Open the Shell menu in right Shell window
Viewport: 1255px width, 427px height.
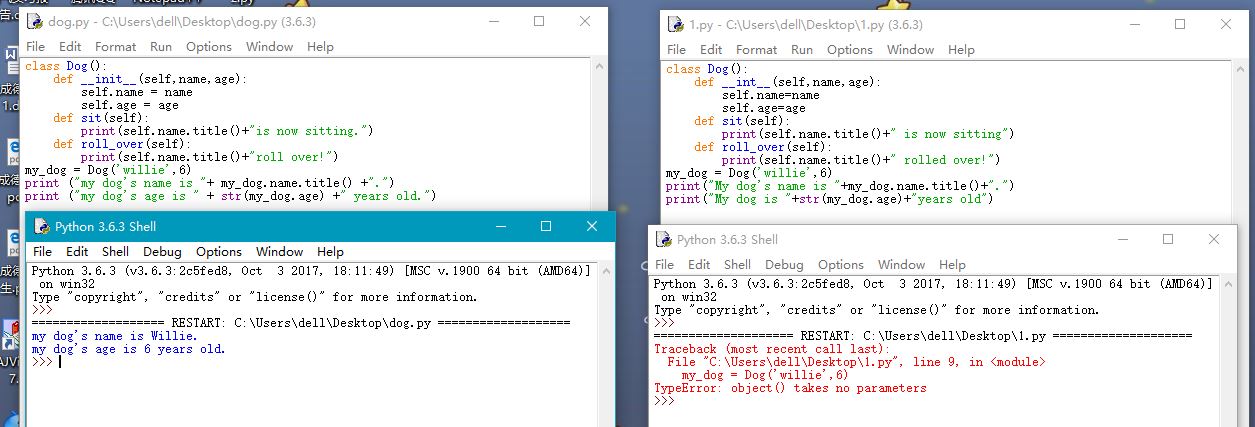tap(737, 265)
